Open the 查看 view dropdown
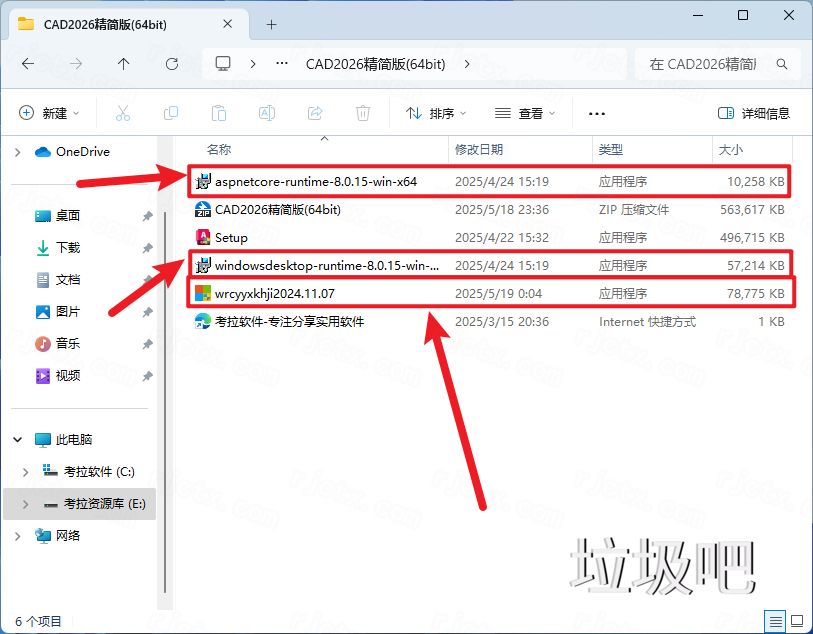This screenshot has width=813, height=634. [524, 113]
